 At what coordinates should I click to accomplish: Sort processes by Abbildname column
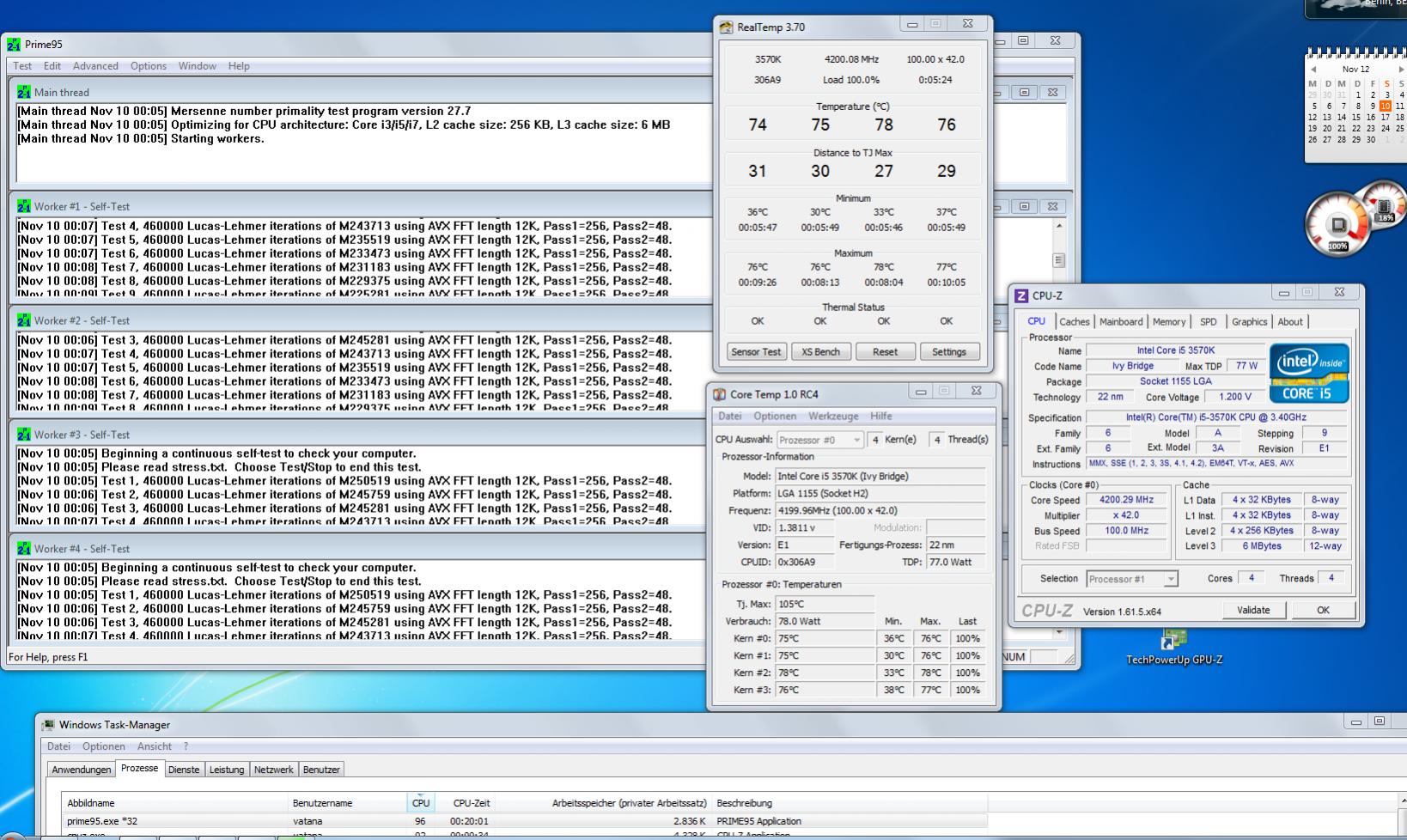click(x=175, y=804)
